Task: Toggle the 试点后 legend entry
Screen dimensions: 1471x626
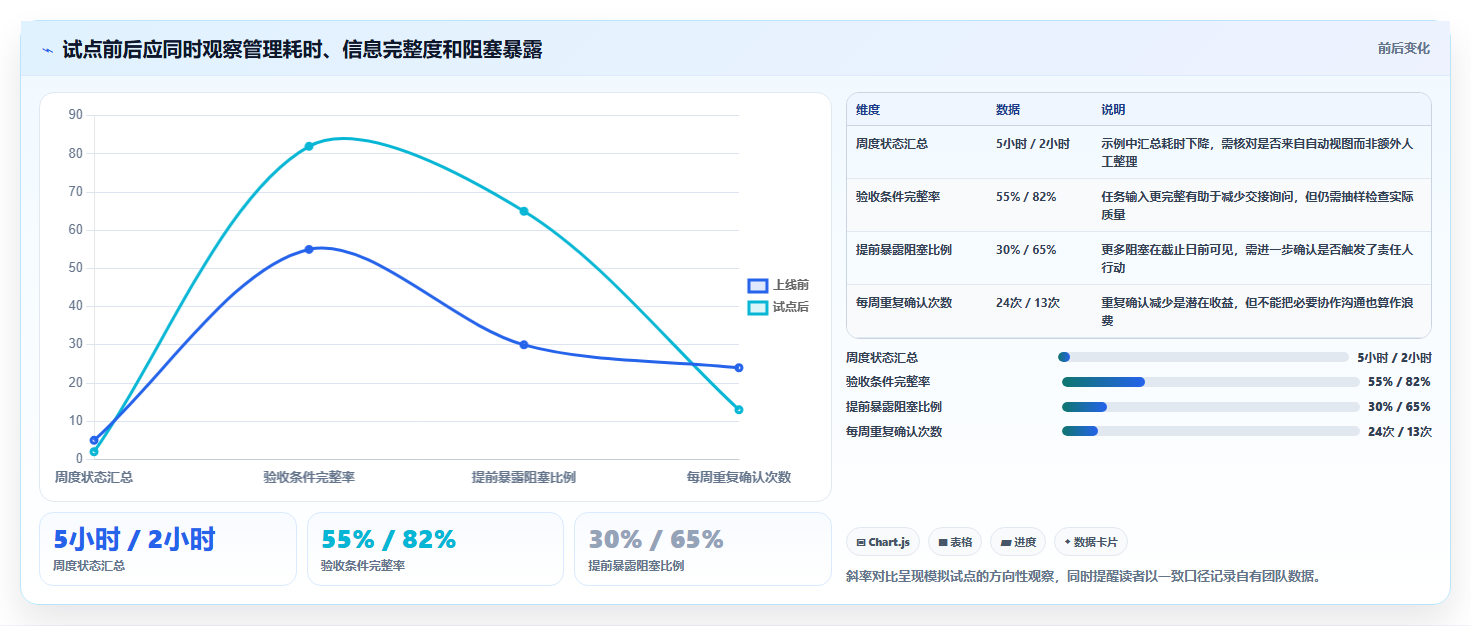Action: point(779,307)
